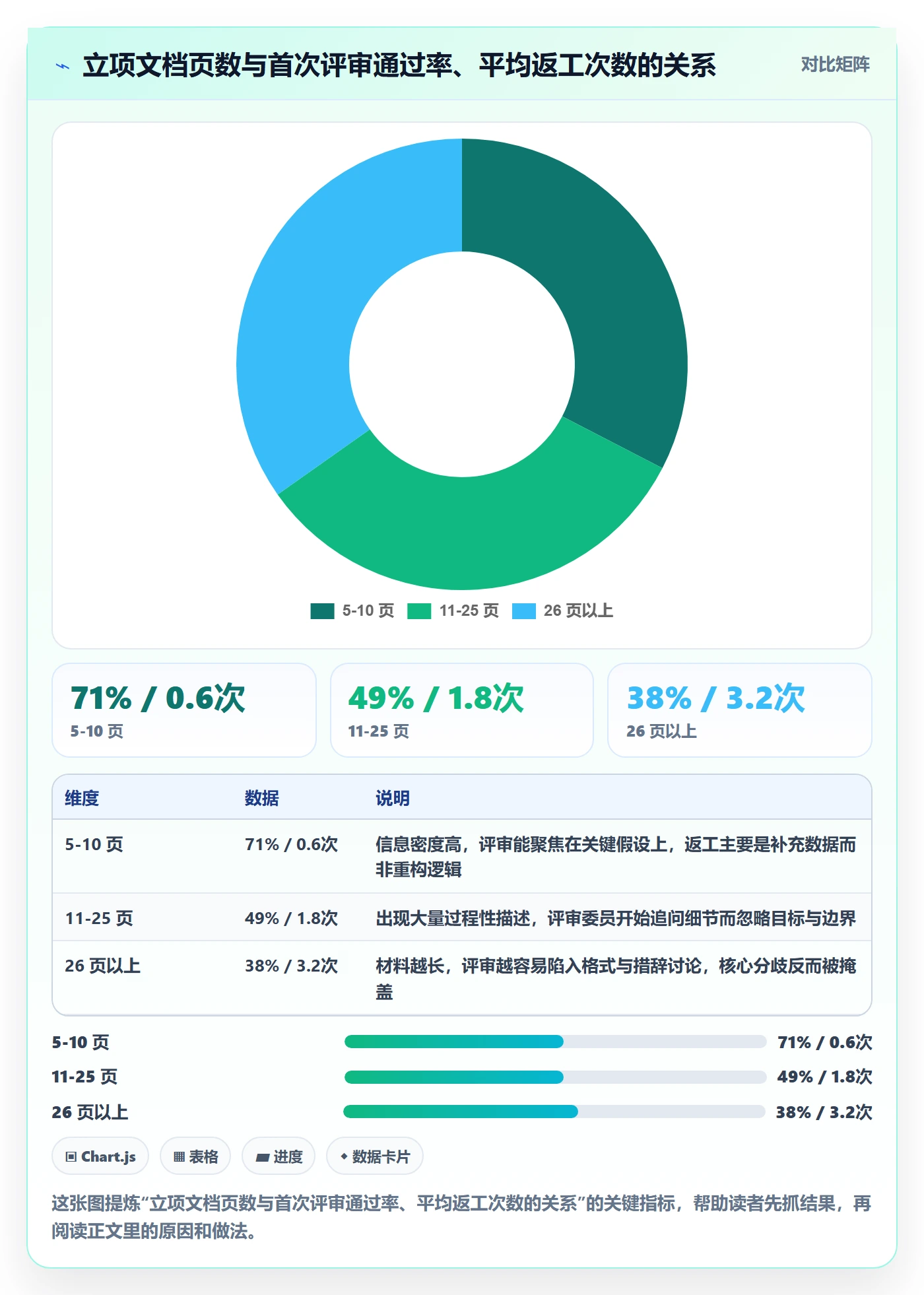Click the 11-25 页 progress bar
The image size is (924, 1295).
pyautogui.click(x=555, y=1077)
